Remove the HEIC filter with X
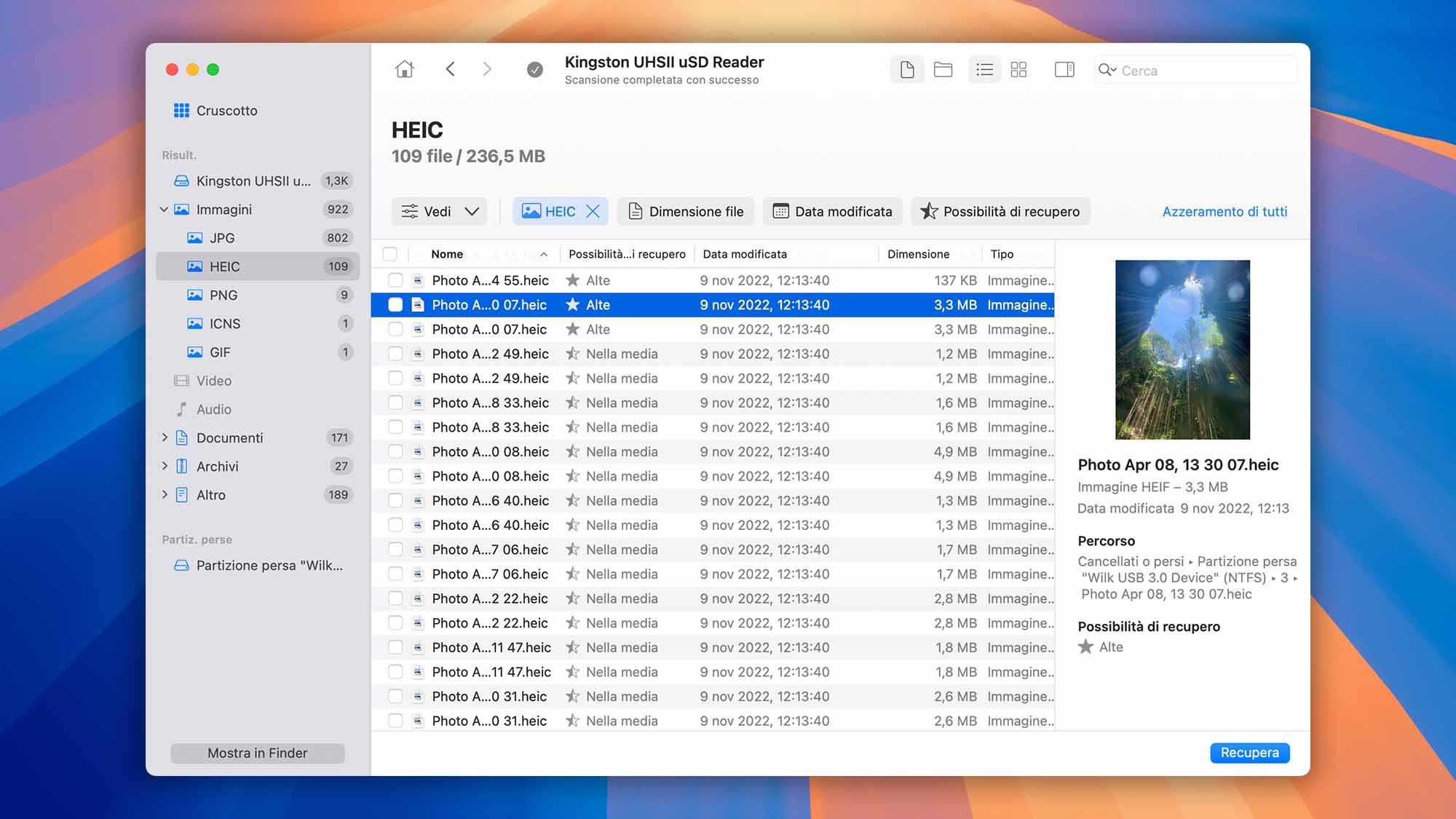The image size is (1456, 819). tap(593, 211)
